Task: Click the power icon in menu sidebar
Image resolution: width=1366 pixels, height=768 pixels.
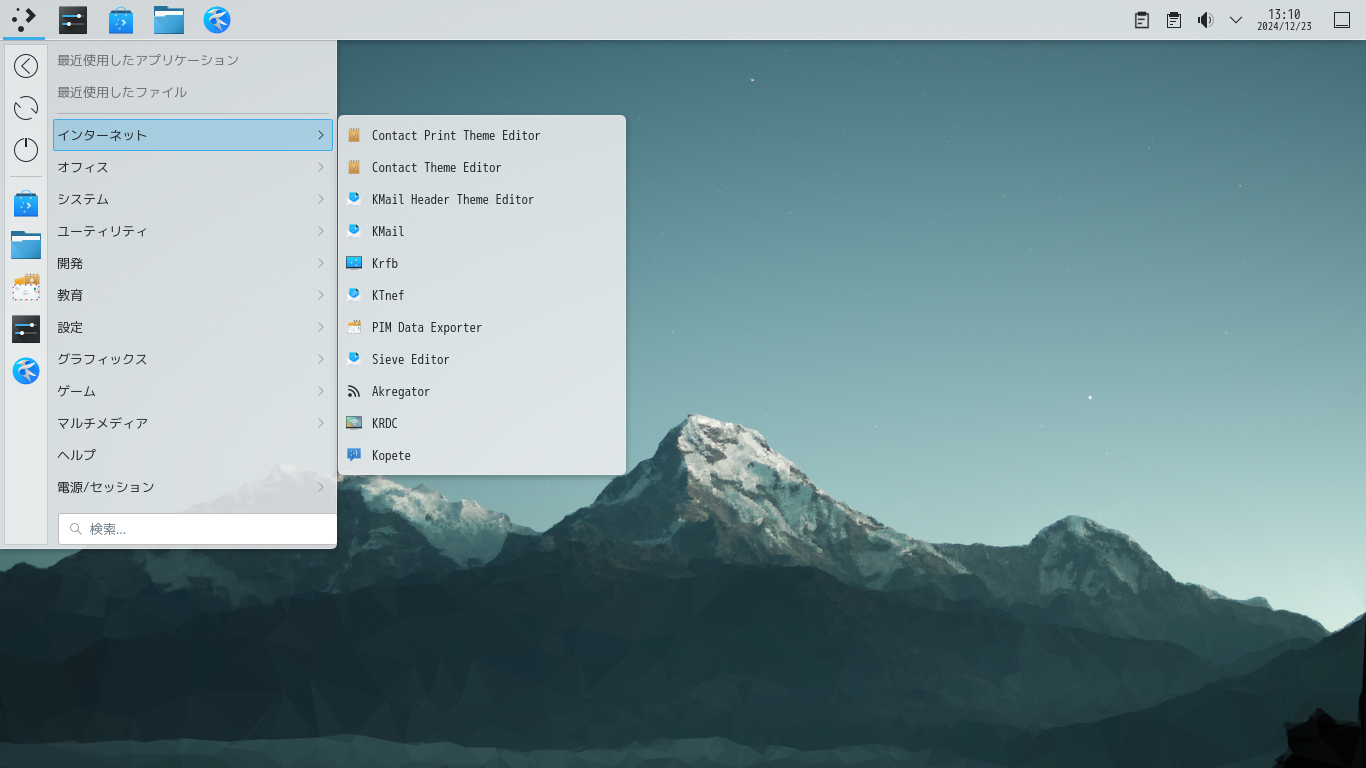Action: click(x=26, y=150)
